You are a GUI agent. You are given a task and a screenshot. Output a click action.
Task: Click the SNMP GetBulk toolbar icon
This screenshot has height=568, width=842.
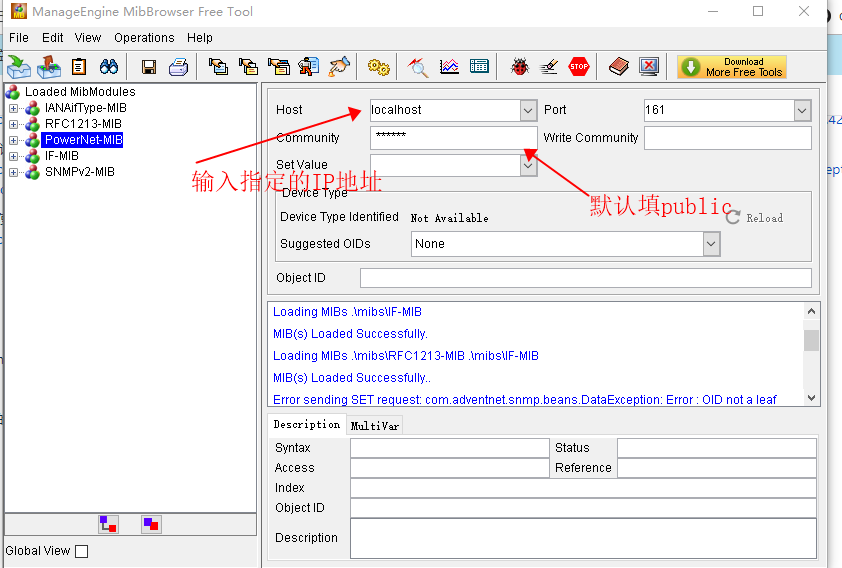click(x=279, y=67)
